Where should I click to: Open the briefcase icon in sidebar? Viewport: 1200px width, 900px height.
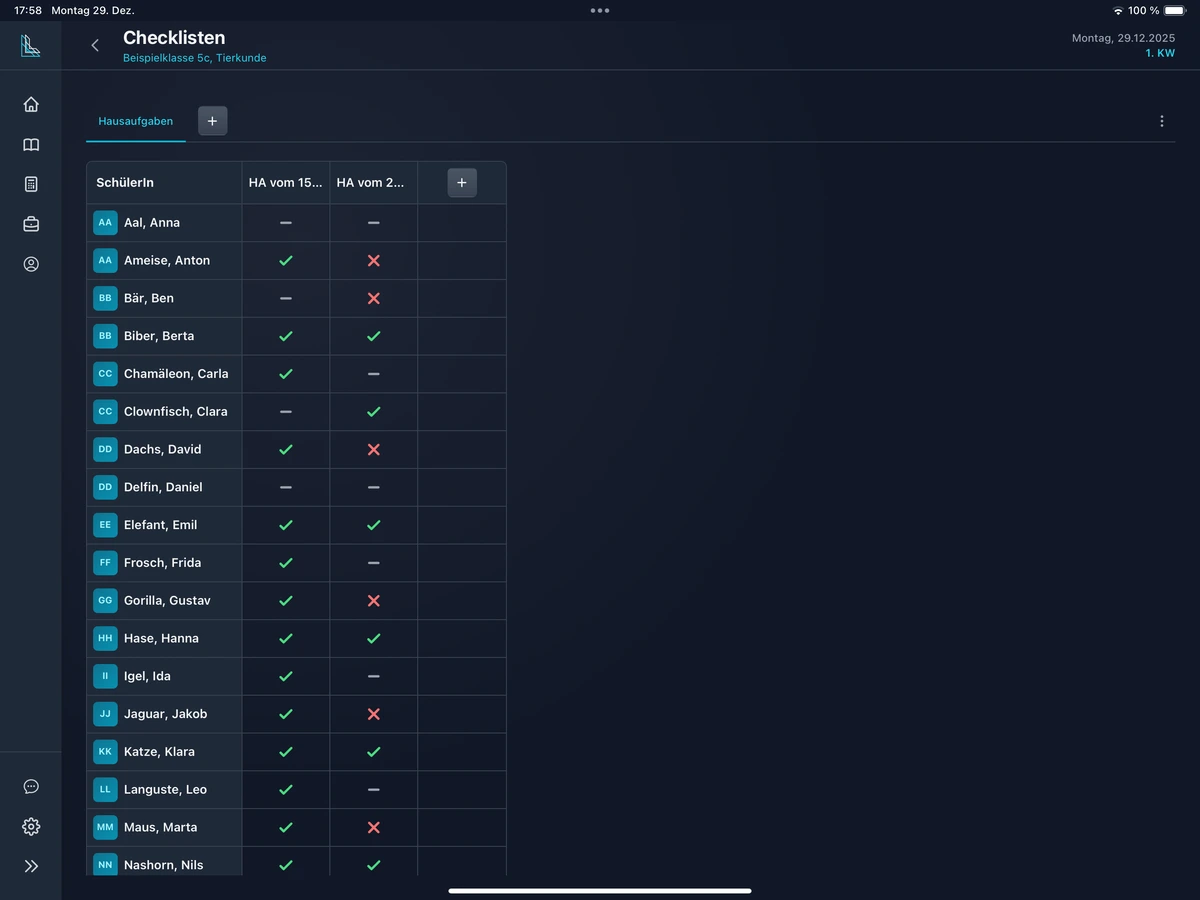[31, 224]
